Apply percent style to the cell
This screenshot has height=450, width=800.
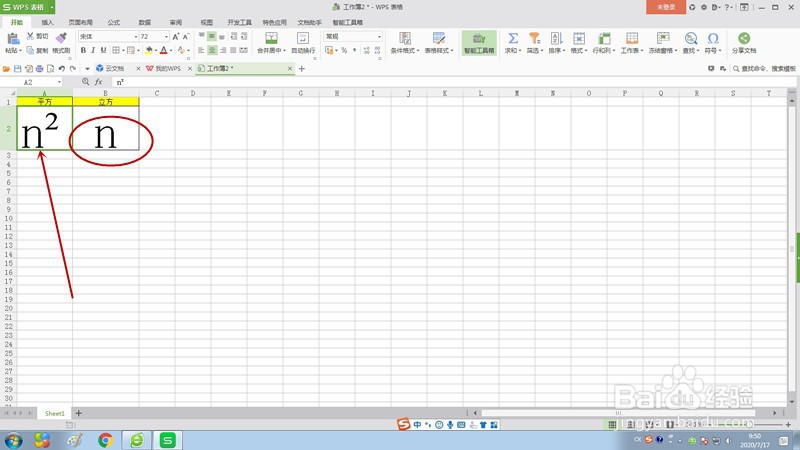click(344, 51)
